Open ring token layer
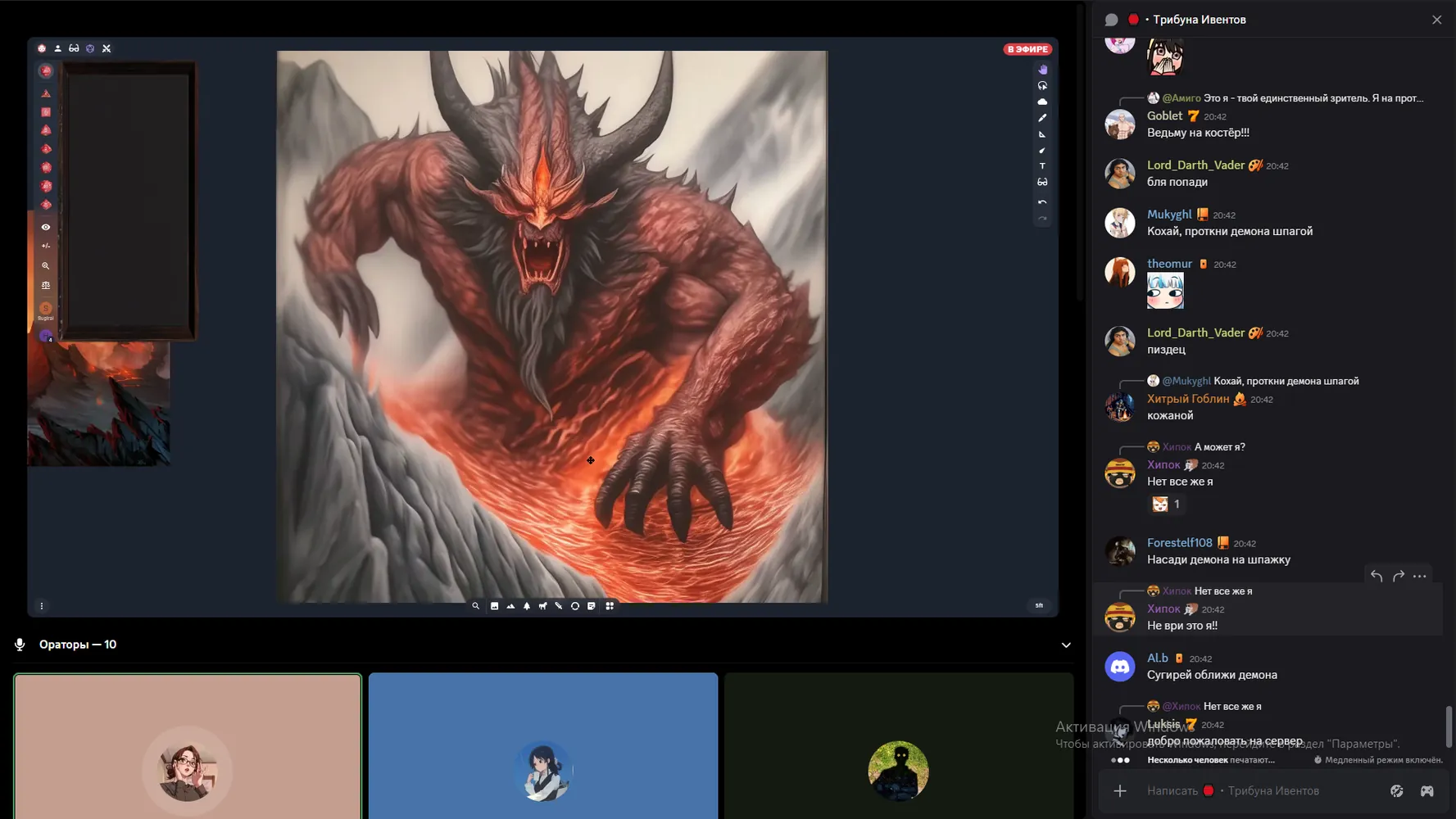 [x=575, y=606]
